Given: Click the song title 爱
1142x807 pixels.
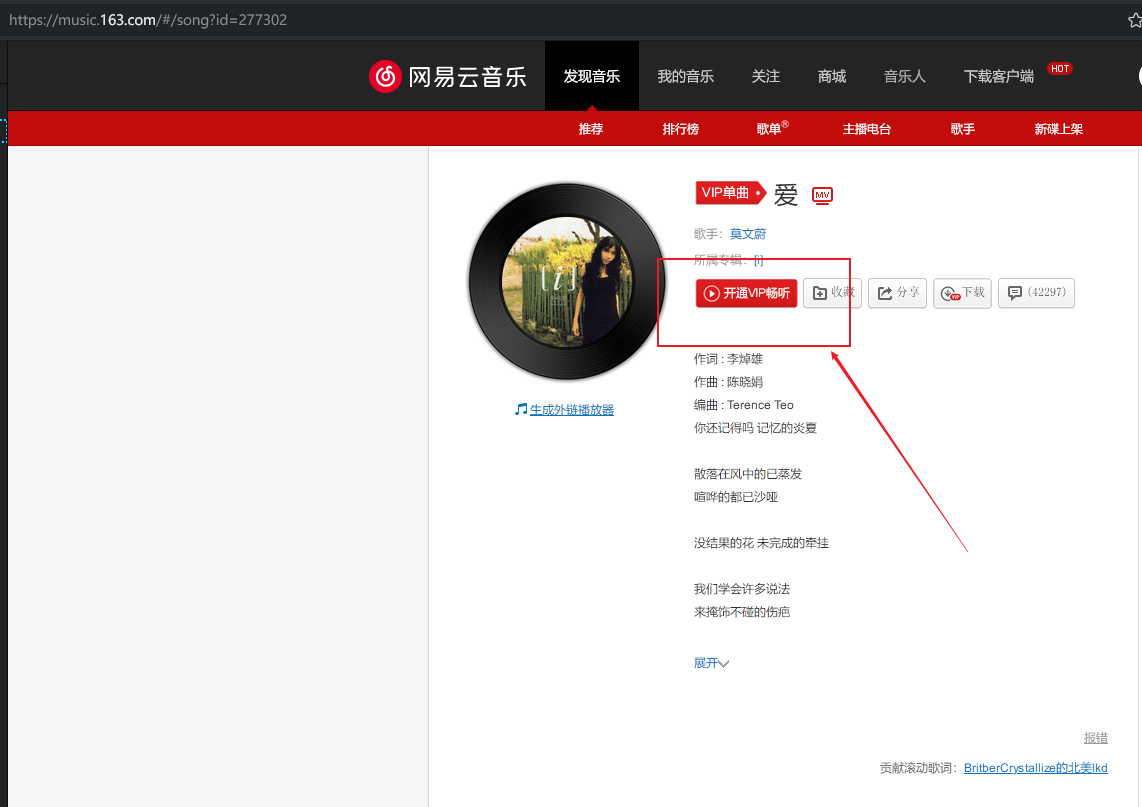Looking at the screenshot, I should (x=786, y=194).
